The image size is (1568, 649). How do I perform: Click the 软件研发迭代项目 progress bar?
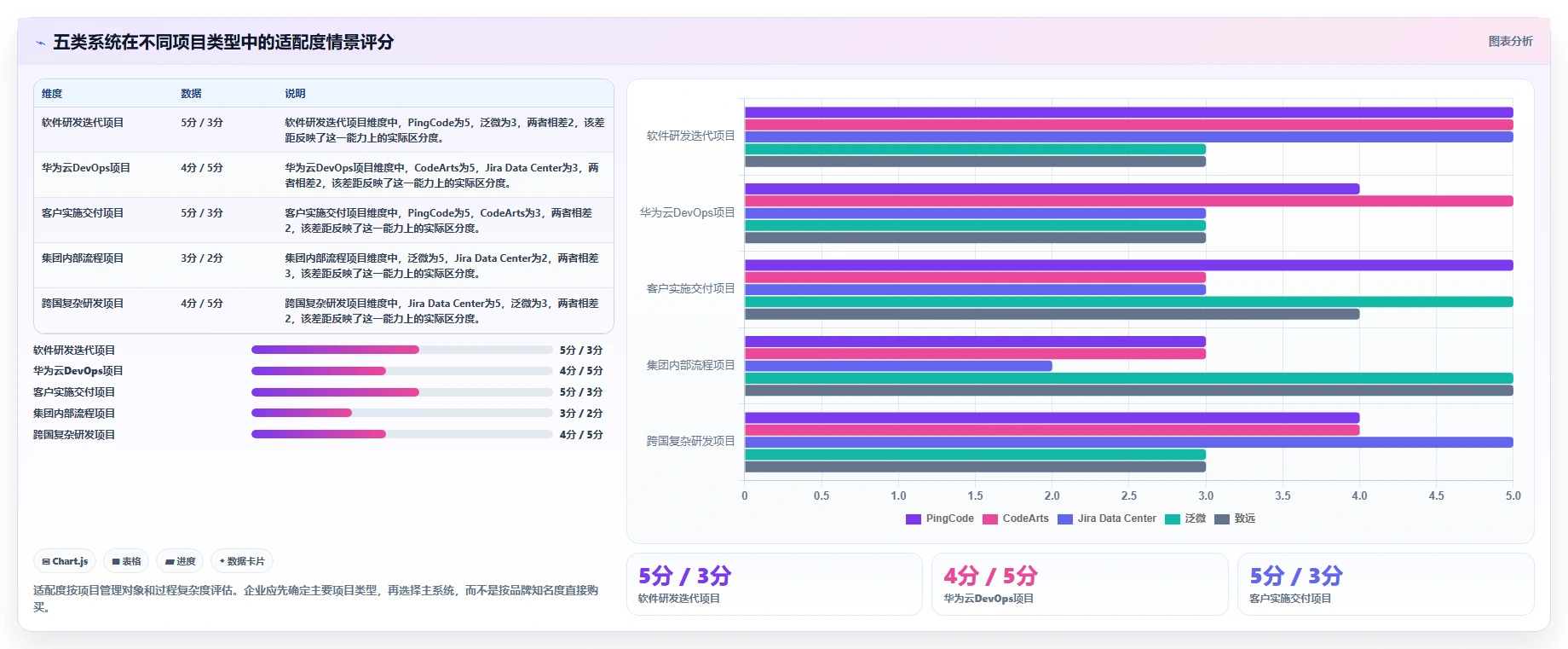(x=402, y=350)
